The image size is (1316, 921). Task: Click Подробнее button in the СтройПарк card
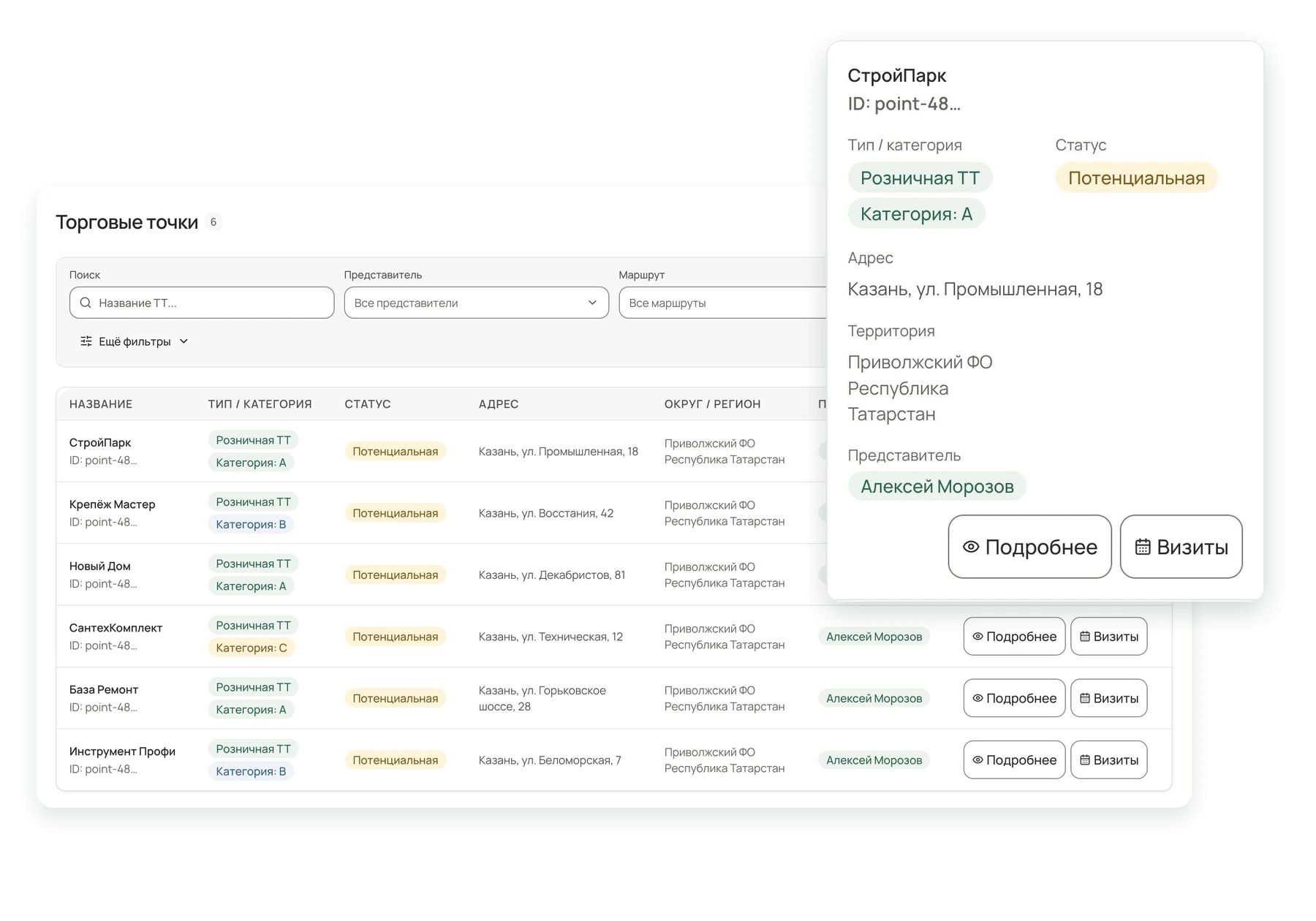click(1029, 547)
